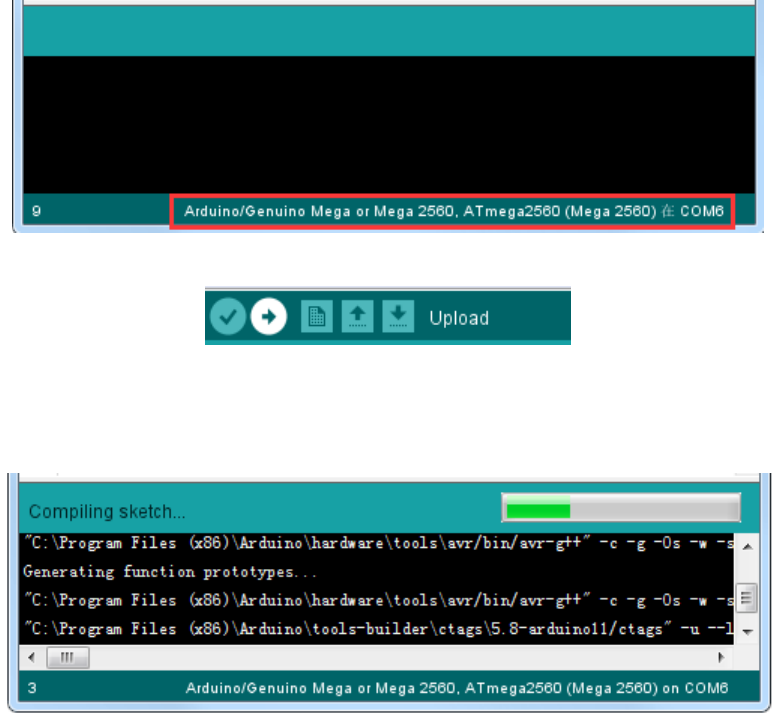Click line number 9 in upper status bar

pos(36,211)
